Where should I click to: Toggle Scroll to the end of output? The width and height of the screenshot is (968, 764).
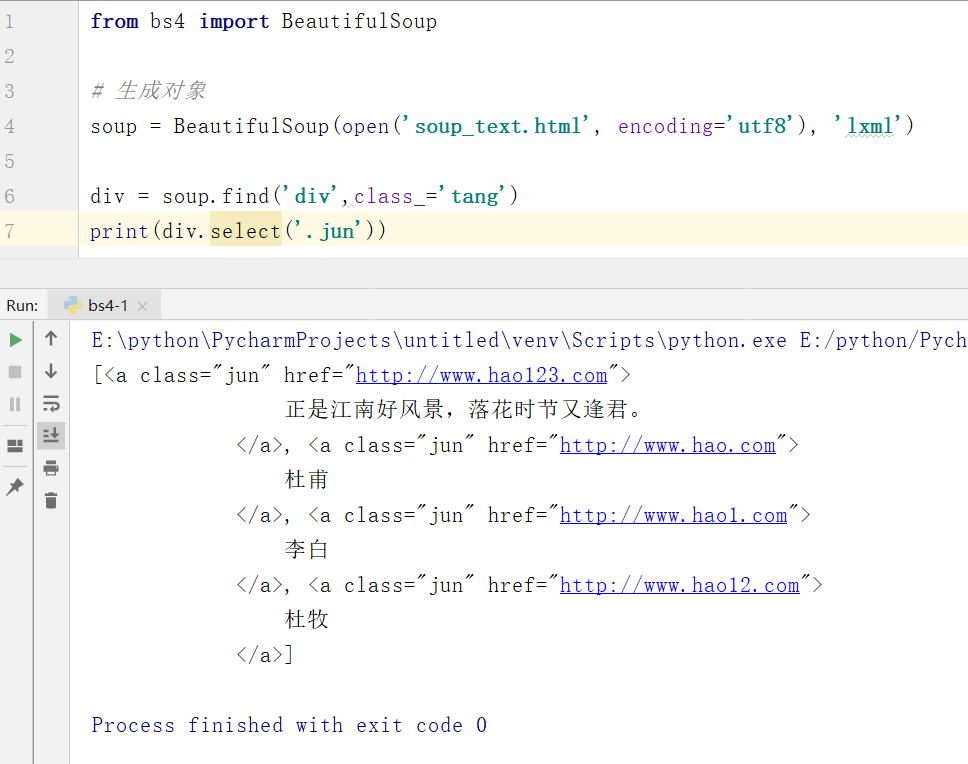point(51,436)
